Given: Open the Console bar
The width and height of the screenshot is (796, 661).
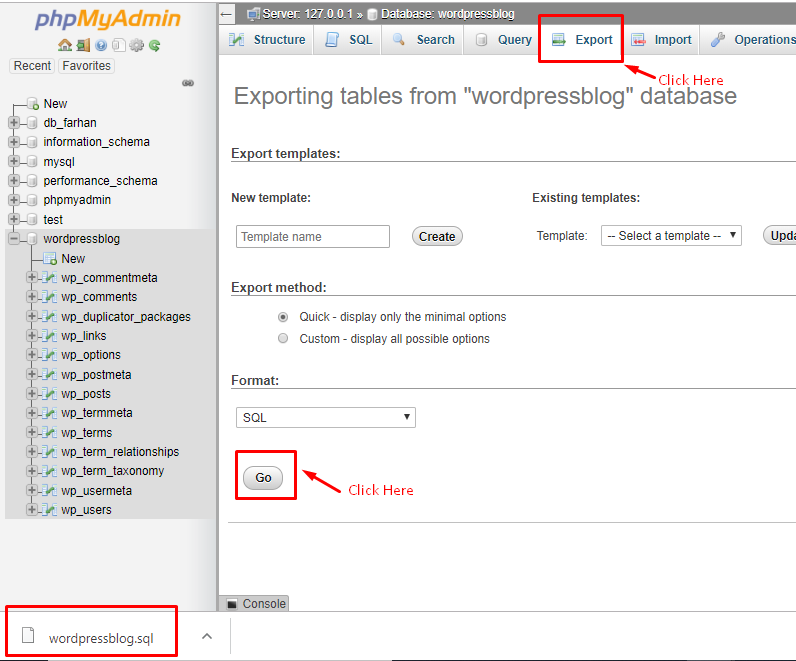Looking at the screenshot, I should tap(254, 603).
